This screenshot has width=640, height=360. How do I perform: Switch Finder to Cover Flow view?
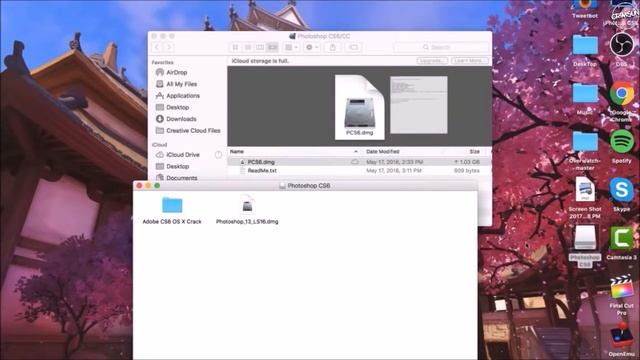272,47
